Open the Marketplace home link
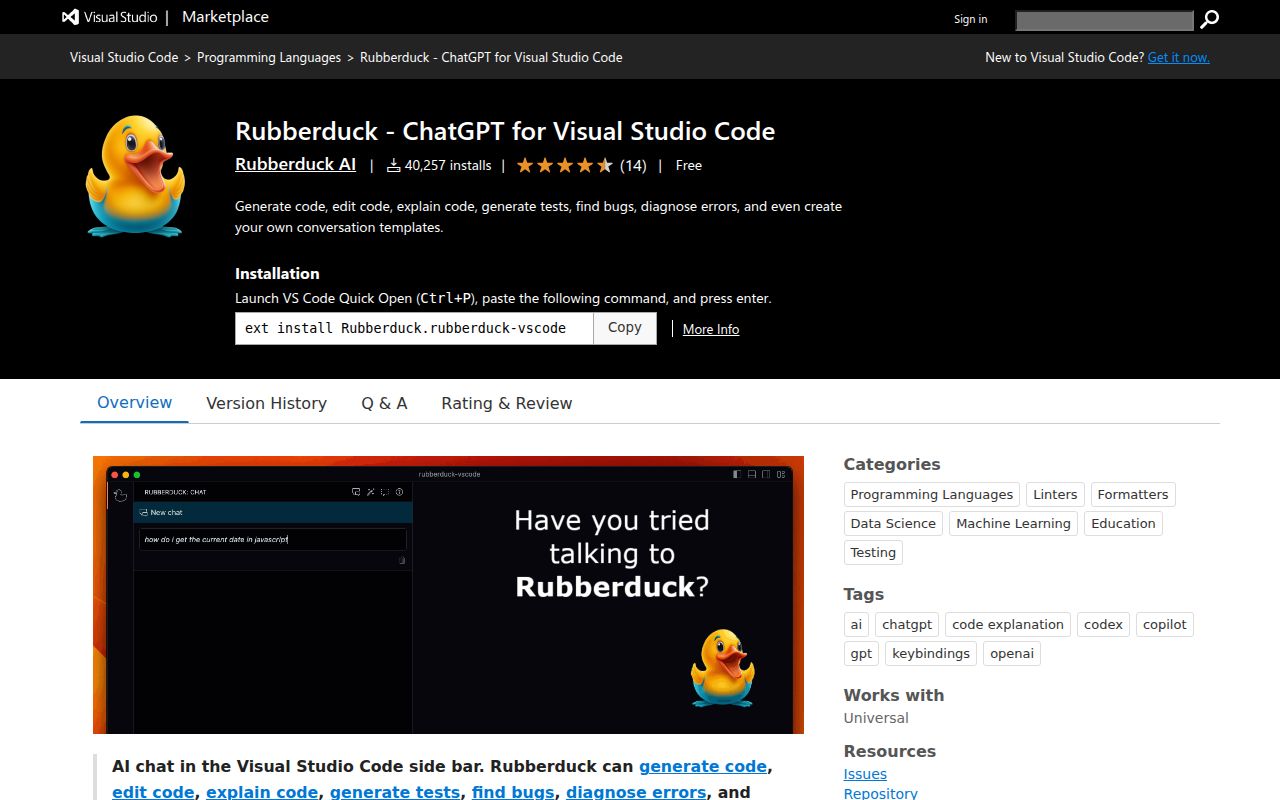The height and width of the screenshot is (800, 1280). tap(225, 17)
